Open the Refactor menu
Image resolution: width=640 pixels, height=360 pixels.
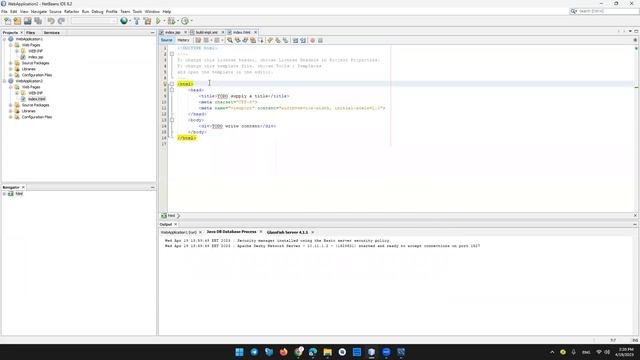point(71,11)
